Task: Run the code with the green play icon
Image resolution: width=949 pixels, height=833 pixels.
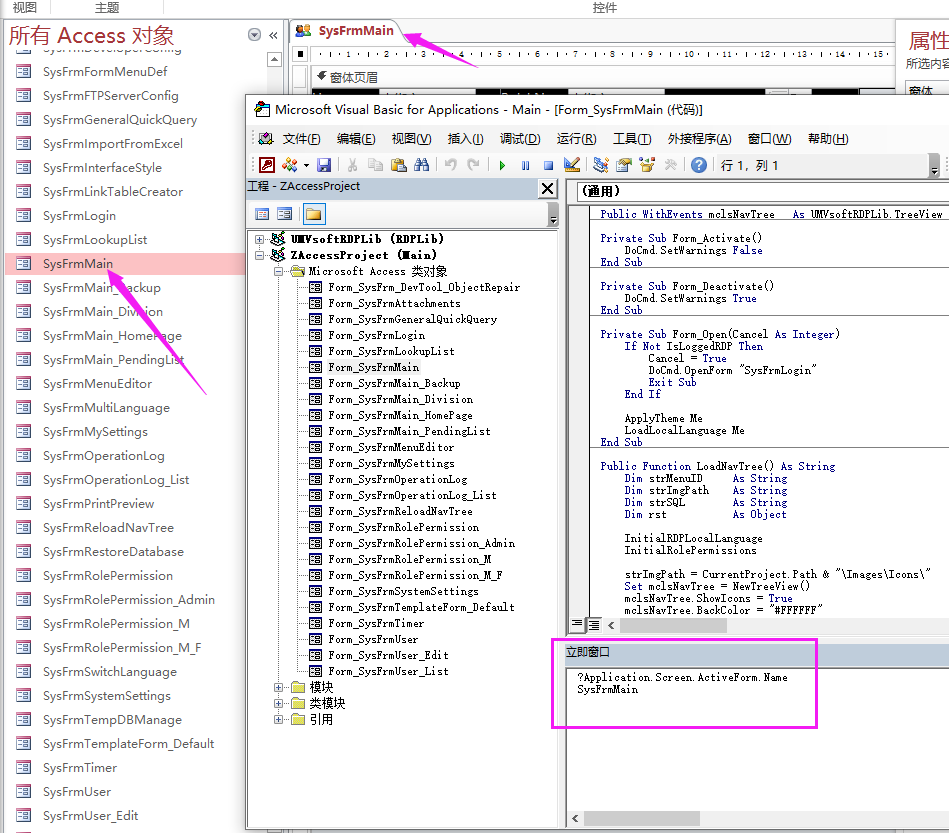Action: [x=502, y=165]
